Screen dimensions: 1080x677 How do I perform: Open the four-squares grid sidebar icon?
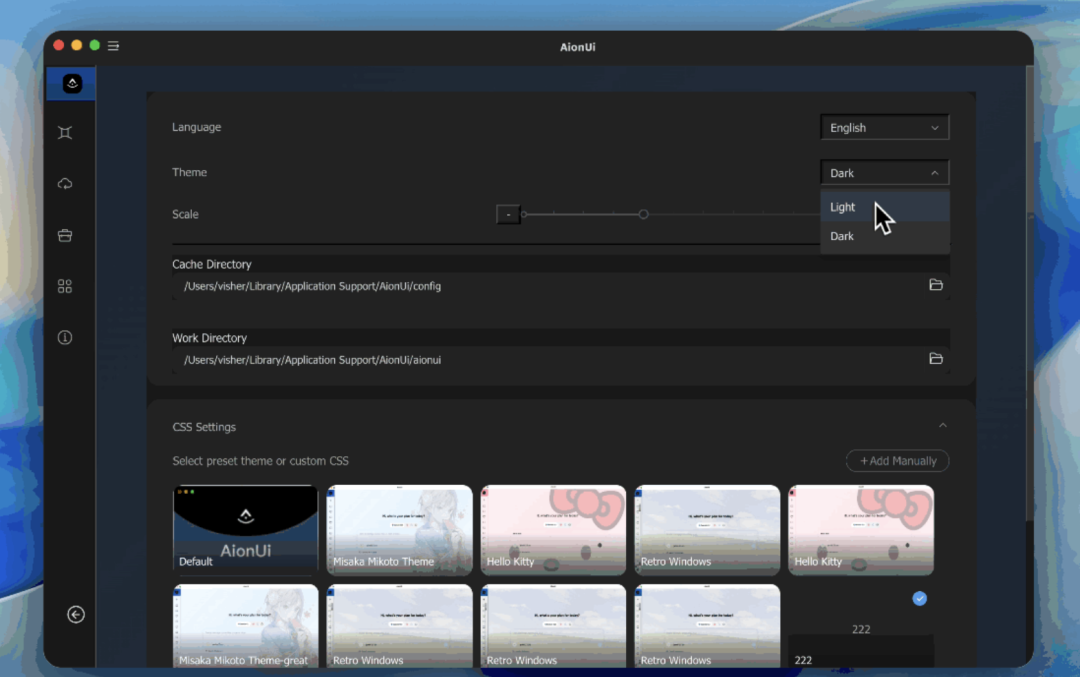click(x=65, y=286)
